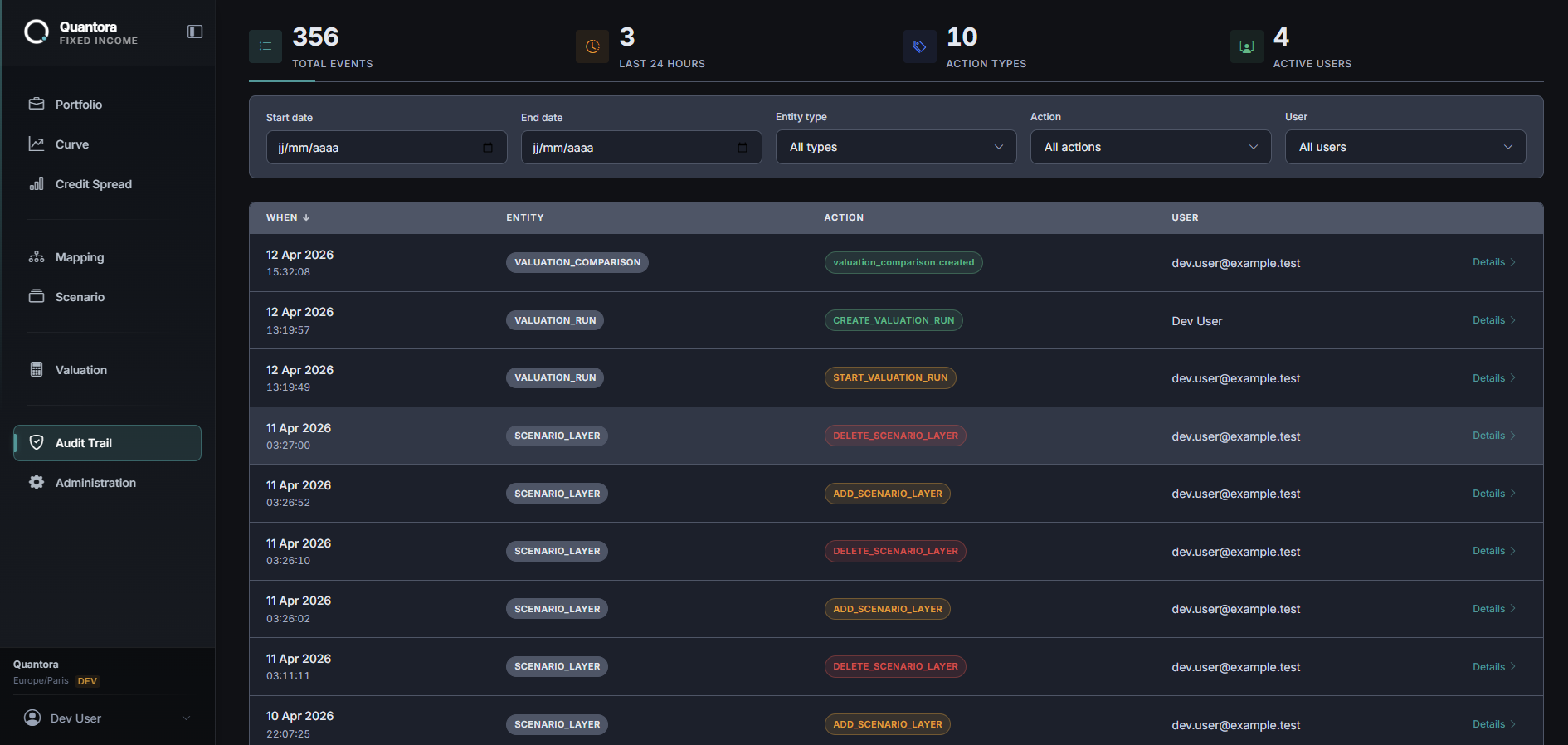Collapse the sidebar using panel toggle icon
This screenshot has width=1568, height=745.
pyautogui.click(x=195, y=32)
